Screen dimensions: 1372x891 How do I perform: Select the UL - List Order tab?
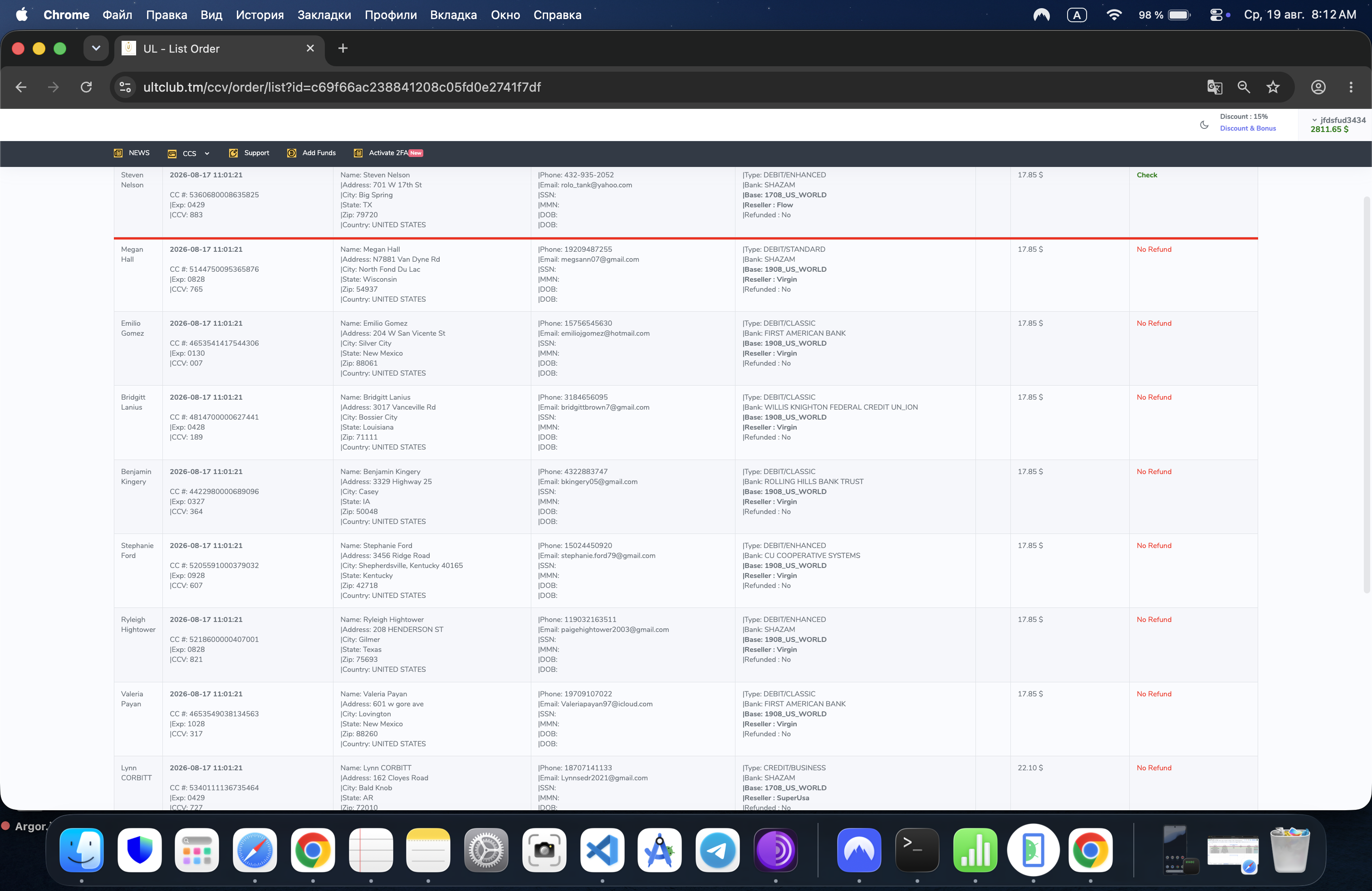click(x=219, y=49)
